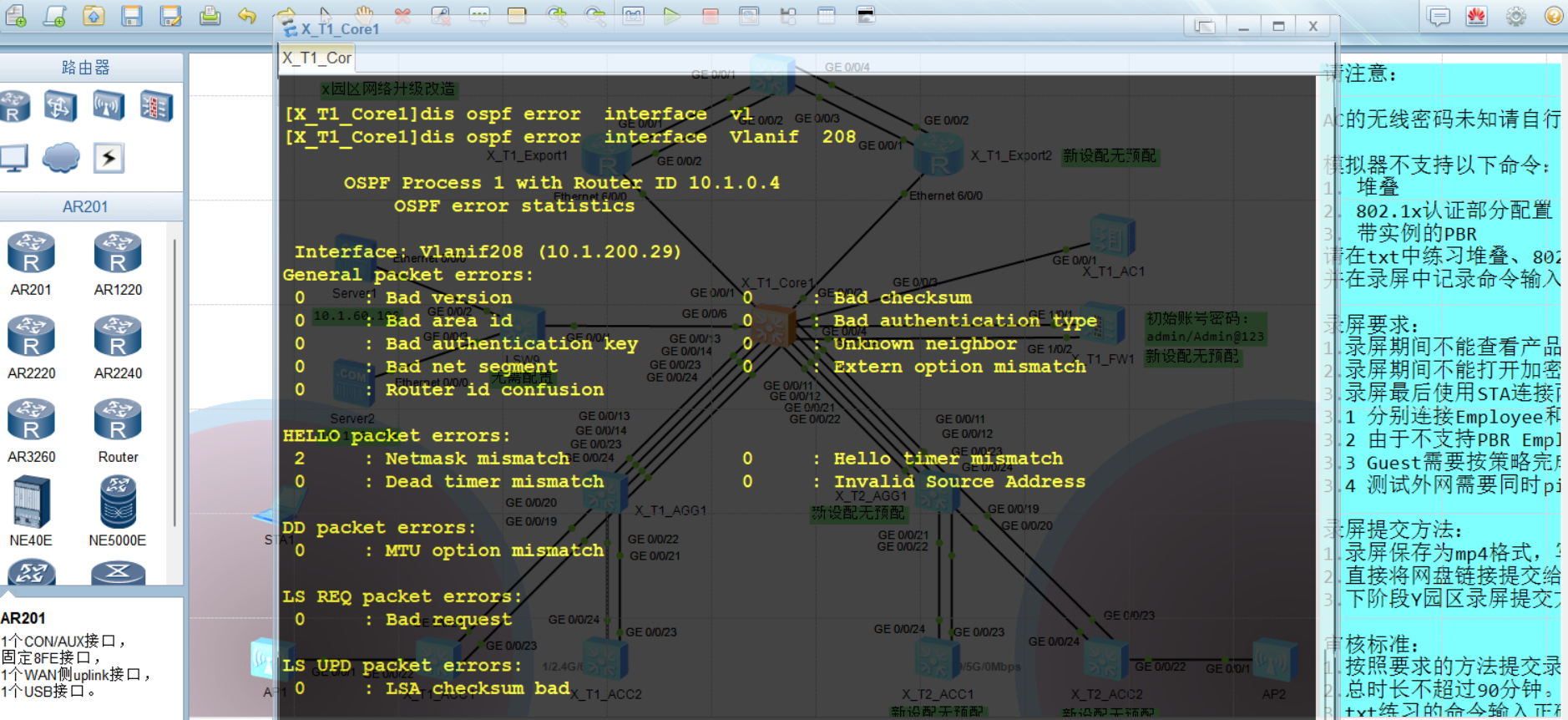This screenshot has width=1568, height=720.
Task: Select the PC terminal category icon
Action: pyautogui.click(x=13, y=157)
